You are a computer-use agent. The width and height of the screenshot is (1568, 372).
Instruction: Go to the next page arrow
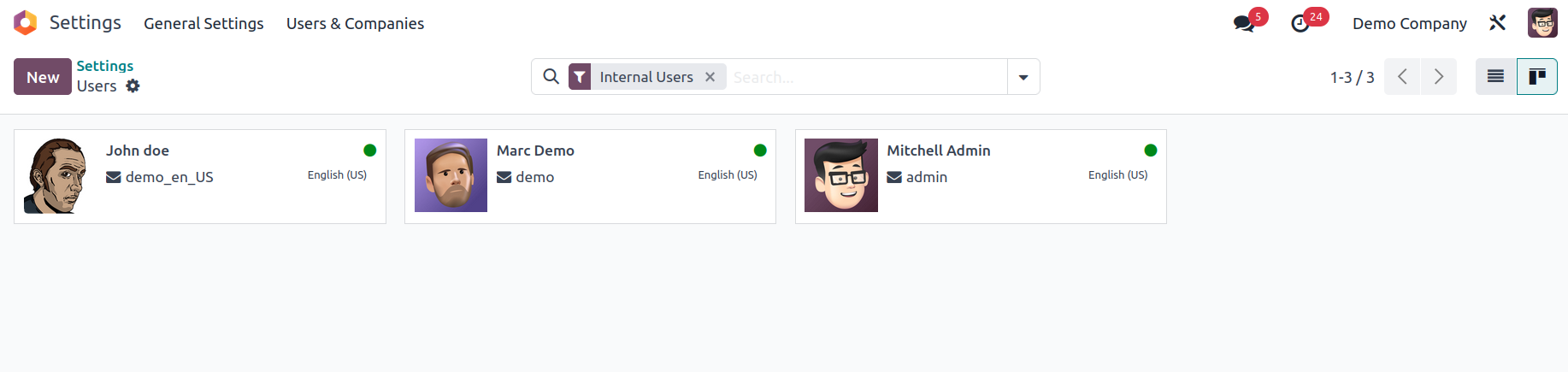pos(1439,77)
